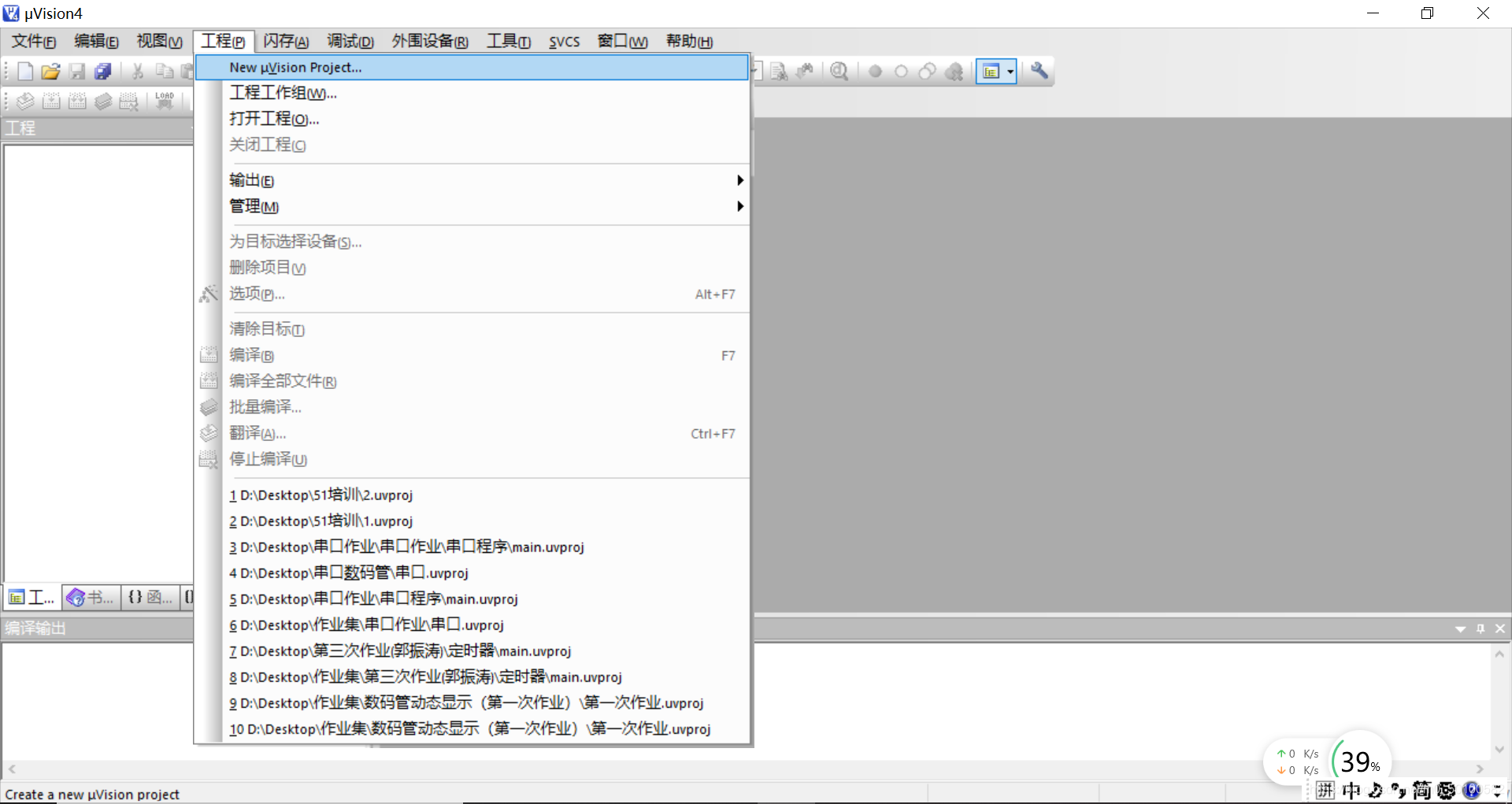Open the window layout dropdown arrow

(1010, 72)
